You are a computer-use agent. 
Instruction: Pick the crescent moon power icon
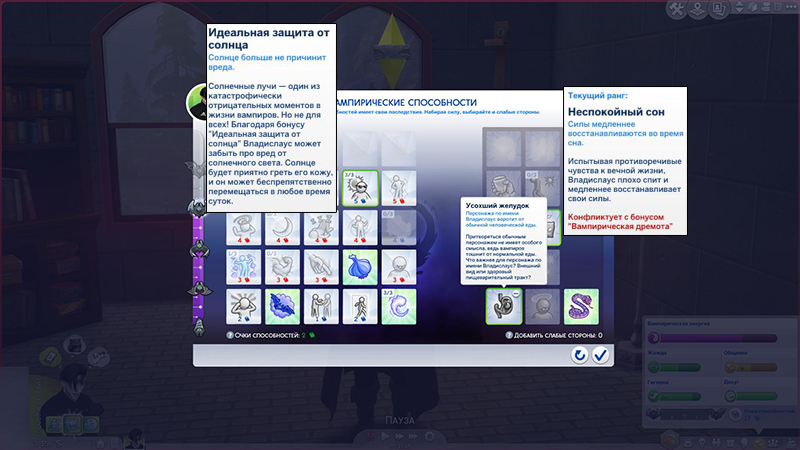[282, 228]
